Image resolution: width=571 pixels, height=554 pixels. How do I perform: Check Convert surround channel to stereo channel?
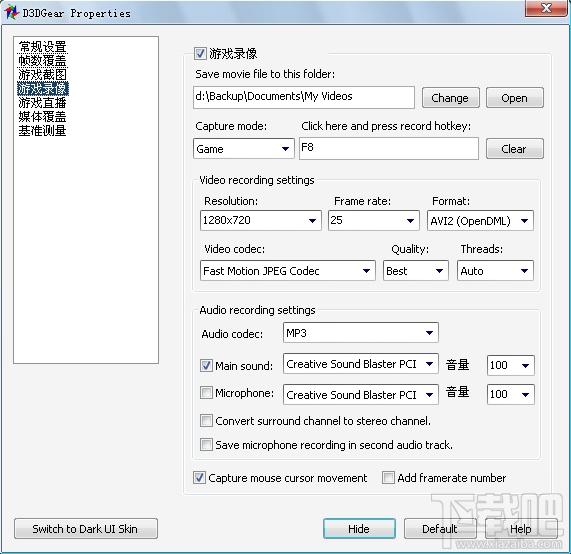[206, 421]
